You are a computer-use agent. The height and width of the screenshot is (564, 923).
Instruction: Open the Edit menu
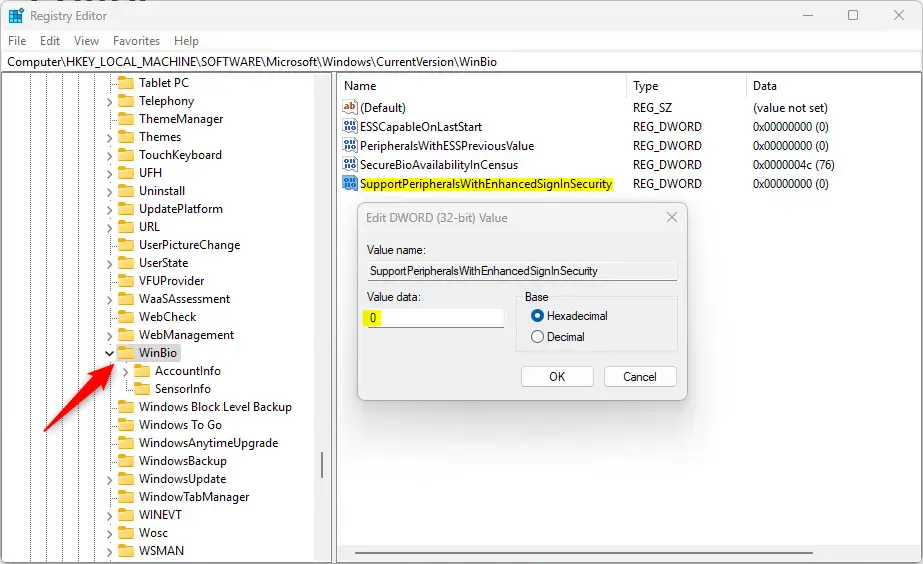click(x=50, y=41)
